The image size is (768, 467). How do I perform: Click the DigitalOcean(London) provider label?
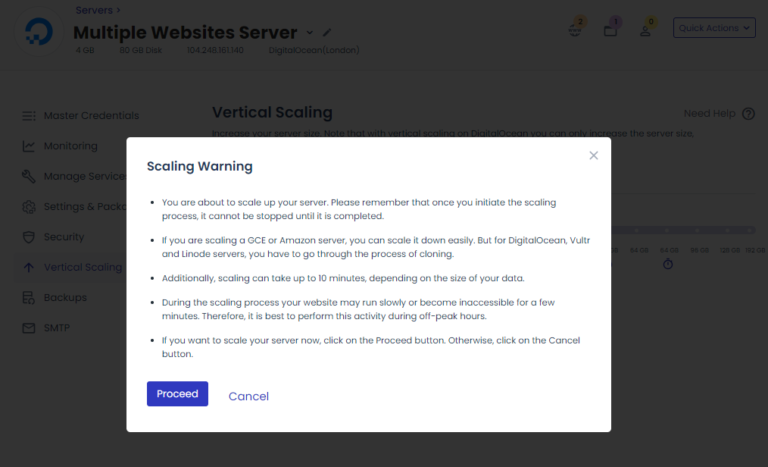(314, 50)
